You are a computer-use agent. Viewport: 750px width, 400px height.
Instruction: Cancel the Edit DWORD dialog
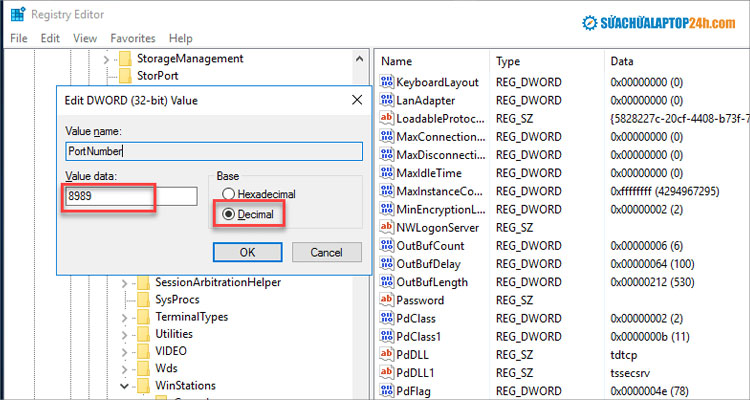327,252
